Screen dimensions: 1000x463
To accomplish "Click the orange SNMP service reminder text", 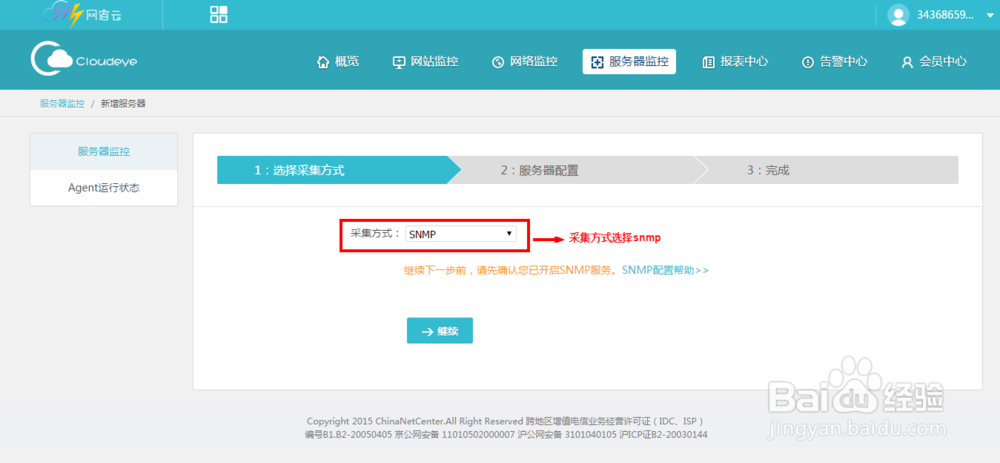I will [511, 270].
